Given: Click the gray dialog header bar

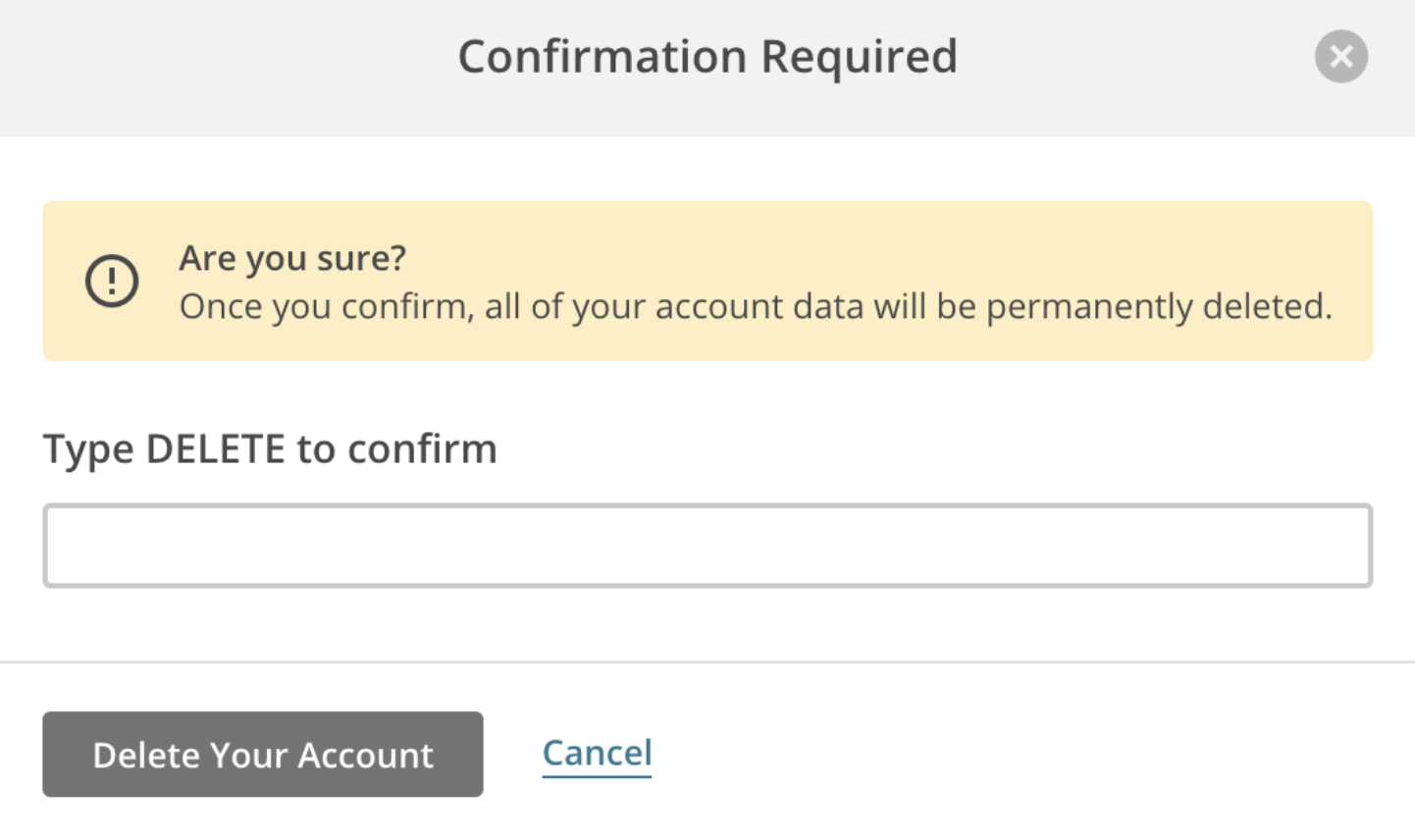Looking at the screenshot, I should click(707, 68).
